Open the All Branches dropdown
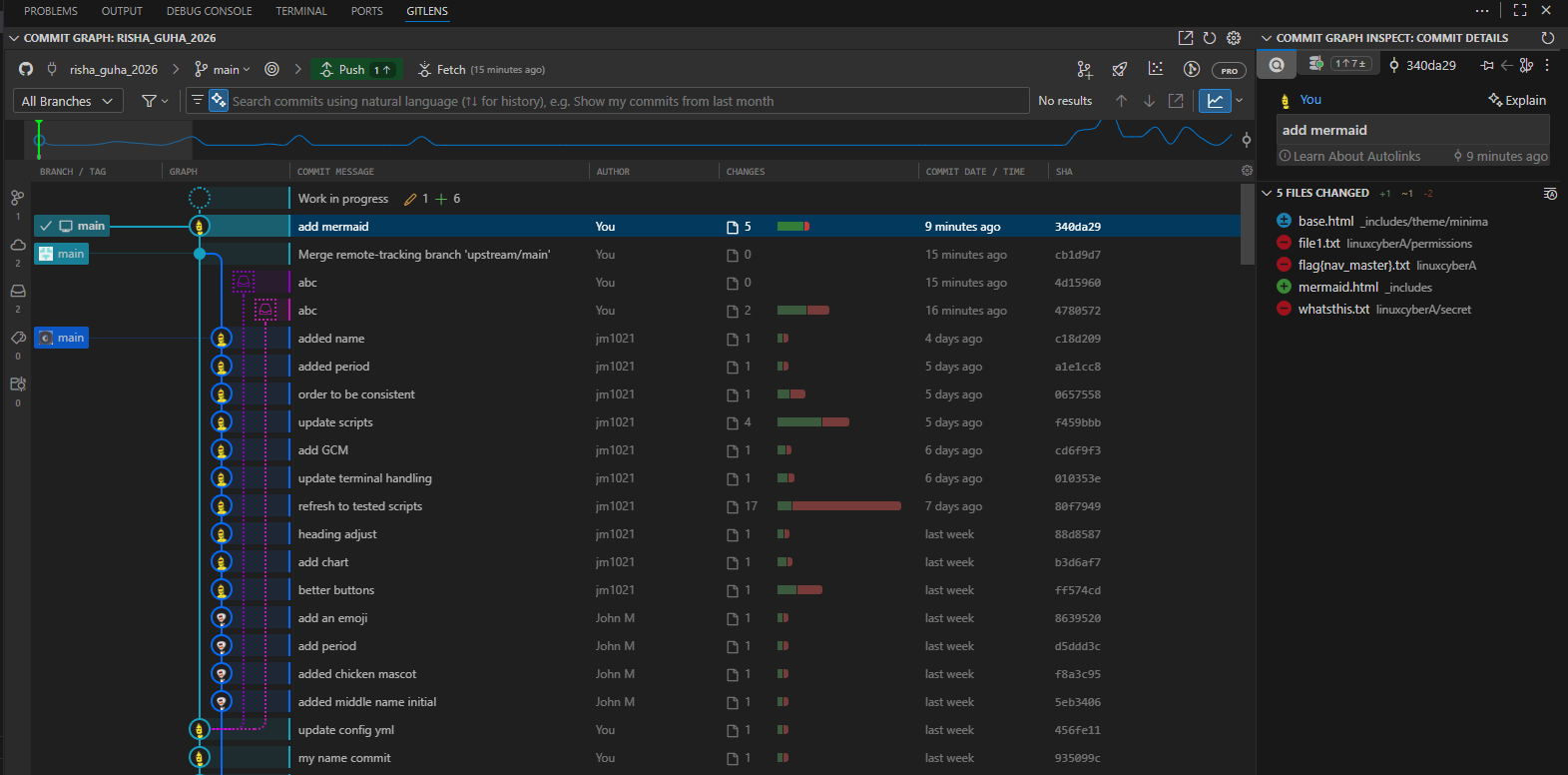The image size is (1568, 775). tap(68, 101)
